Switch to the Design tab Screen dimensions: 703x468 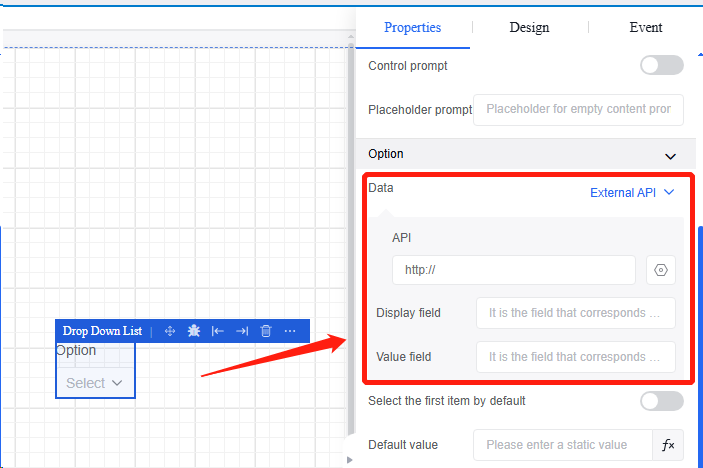pyautogui.click(x=529, y=28)
